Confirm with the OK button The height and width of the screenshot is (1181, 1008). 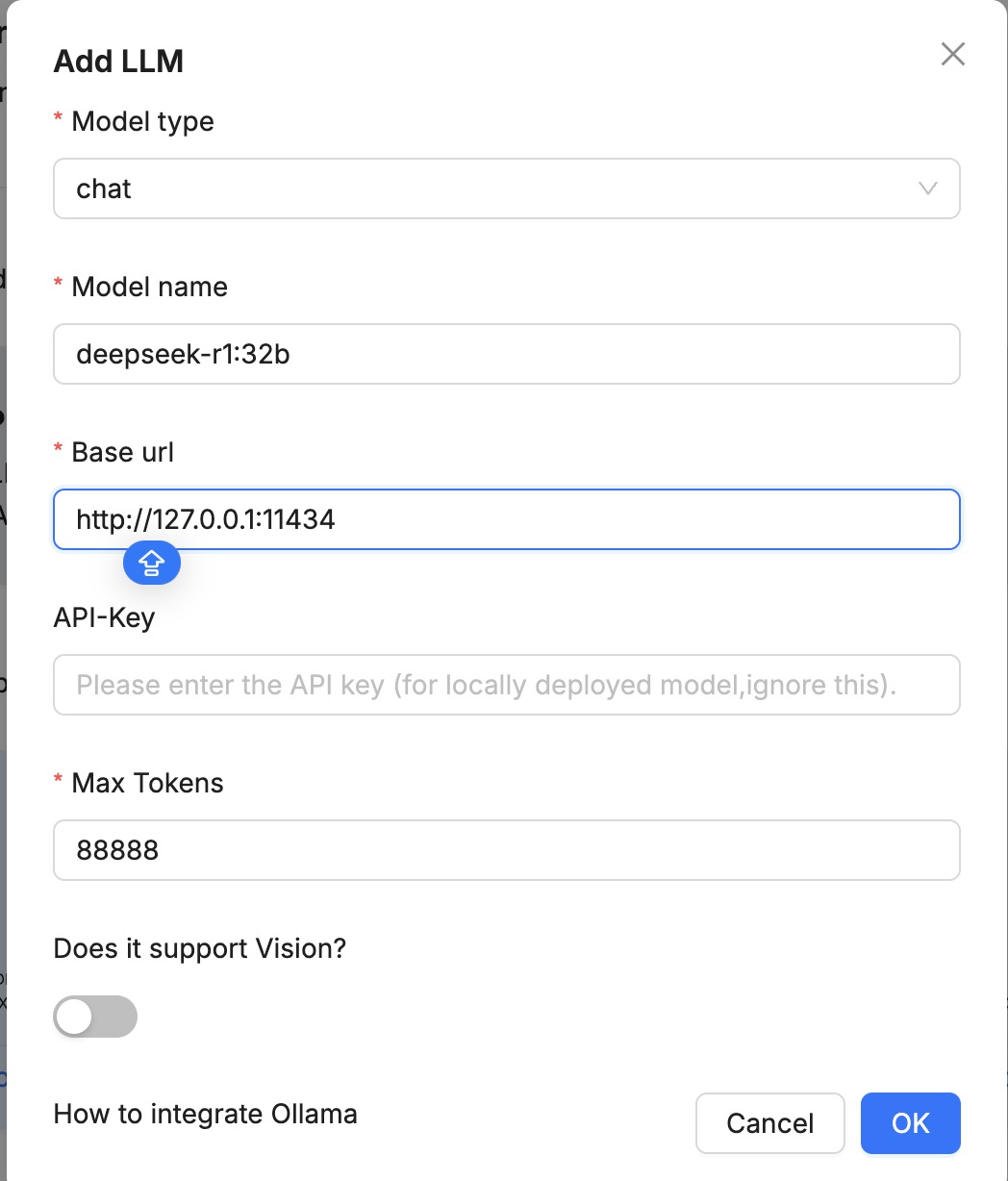pos(910,1122)
